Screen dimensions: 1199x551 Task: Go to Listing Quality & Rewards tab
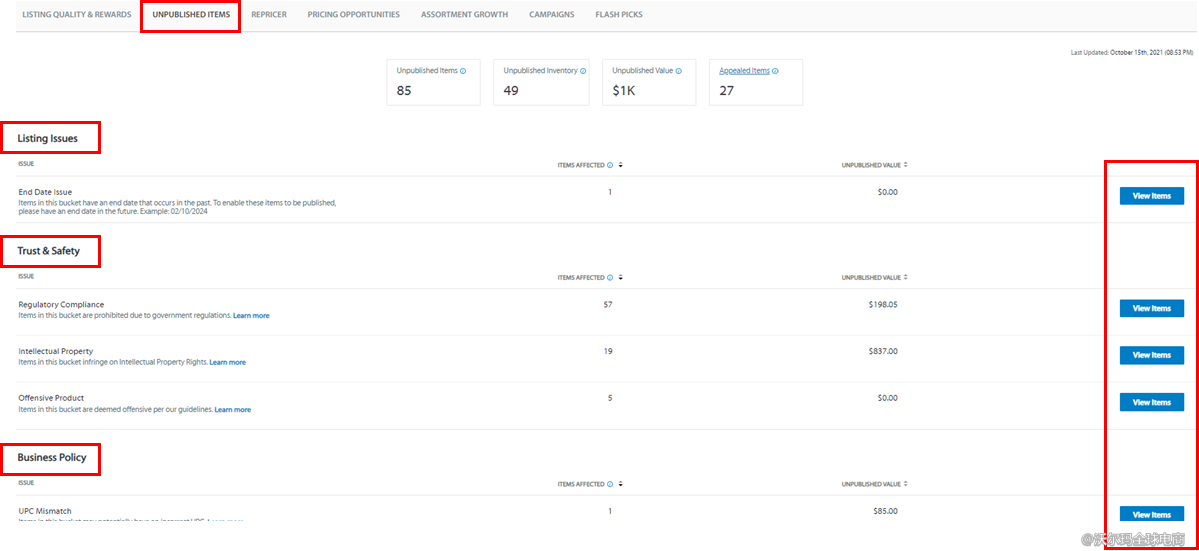(x=76, y=15)
